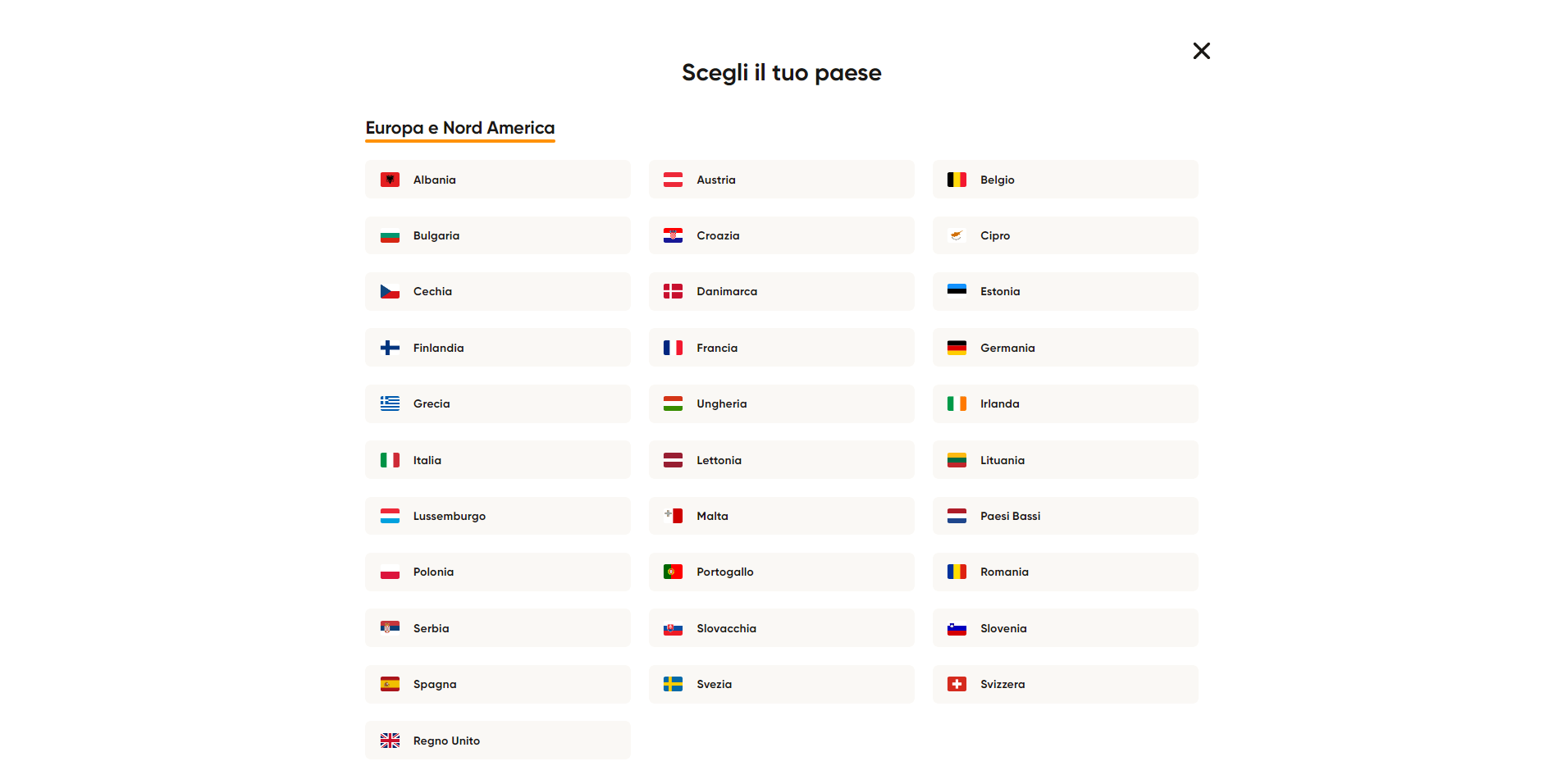Viewport: 1562px width, 784px height.
Task: Choose Germania from the country list
Action: [x=1065, y=348]
